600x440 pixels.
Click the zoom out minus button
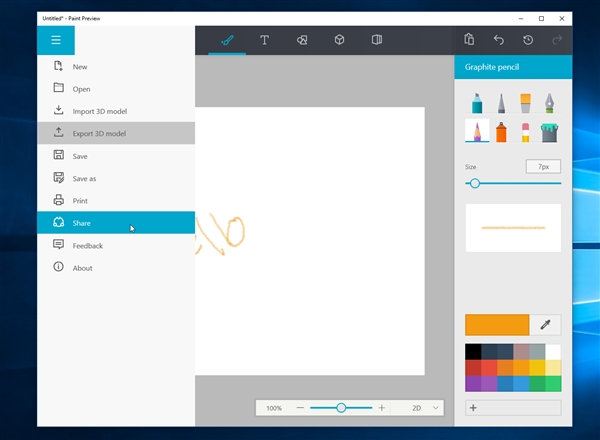[x=301, y=408]
